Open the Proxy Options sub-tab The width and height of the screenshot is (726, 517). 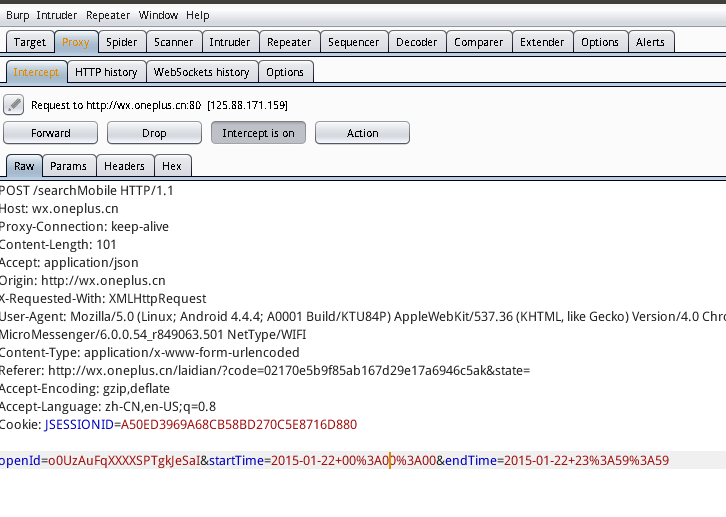[x=285, y=72]
